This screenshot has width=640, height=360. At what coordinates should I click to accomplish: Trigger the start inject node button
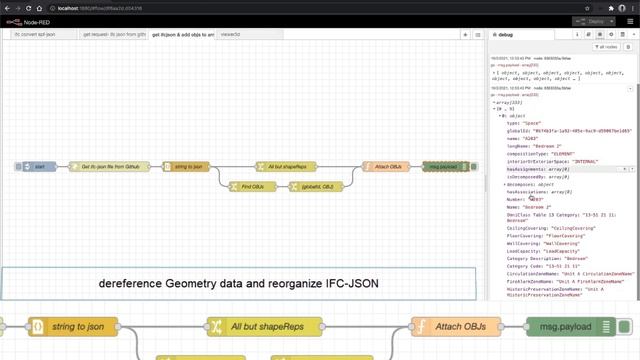(18, 167)
